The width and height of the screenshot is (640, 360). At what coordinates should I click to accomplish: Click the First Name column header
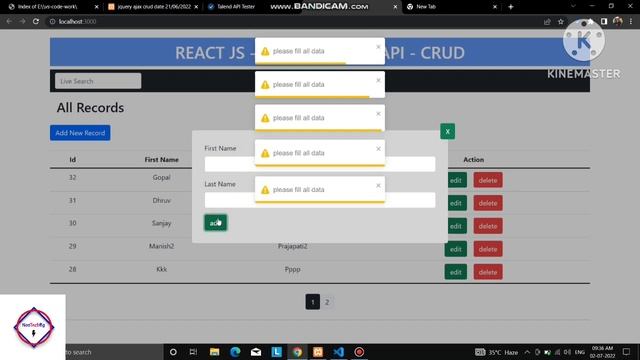[x=162, y=160]
